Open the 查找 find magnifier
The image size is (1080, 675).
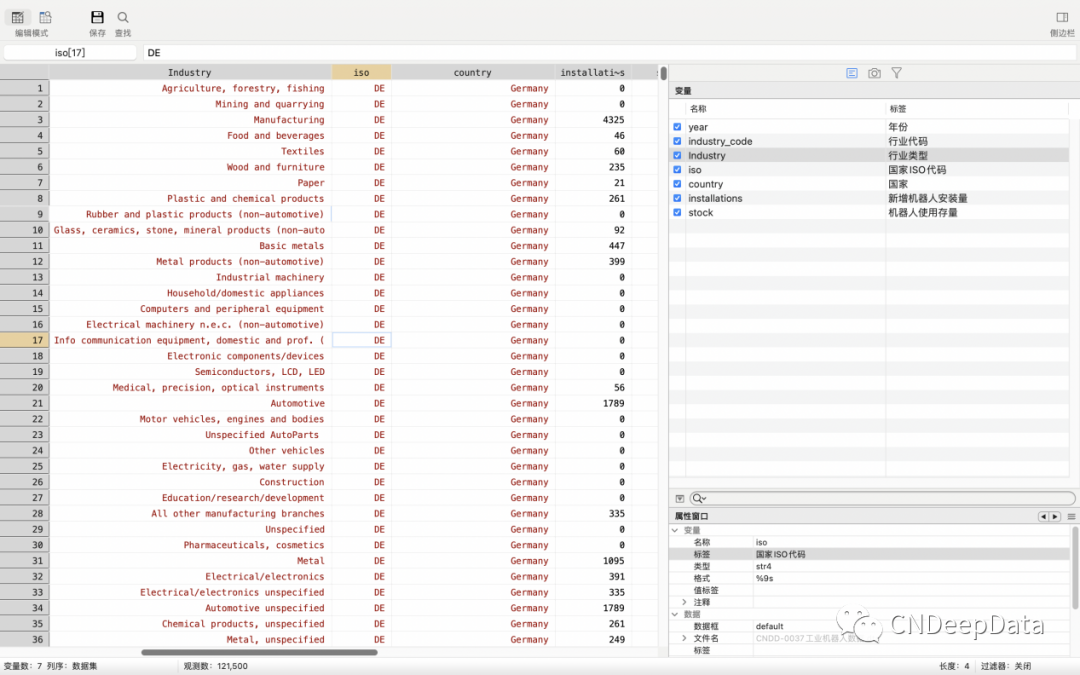click(123, 17)
